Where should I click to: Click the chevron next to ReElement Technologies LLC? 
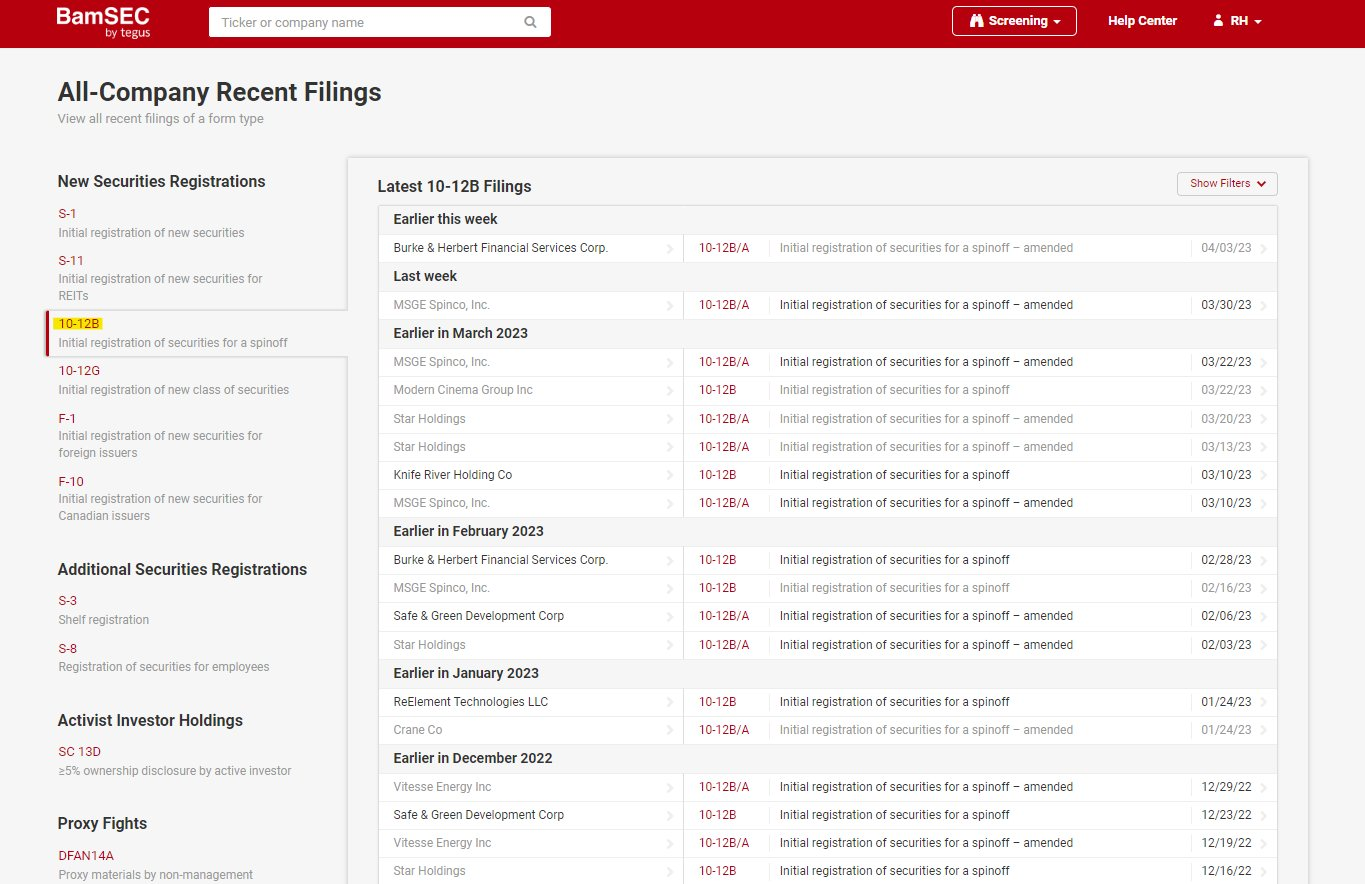click(x=670, y=703)
